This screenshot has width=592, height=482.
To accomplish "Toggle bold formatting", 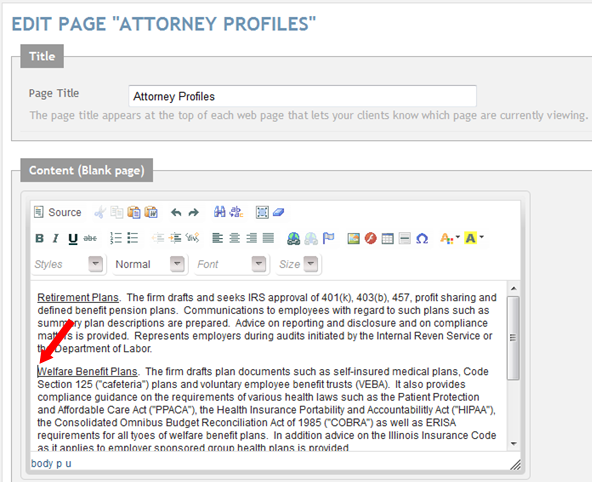I will (39, 238).
